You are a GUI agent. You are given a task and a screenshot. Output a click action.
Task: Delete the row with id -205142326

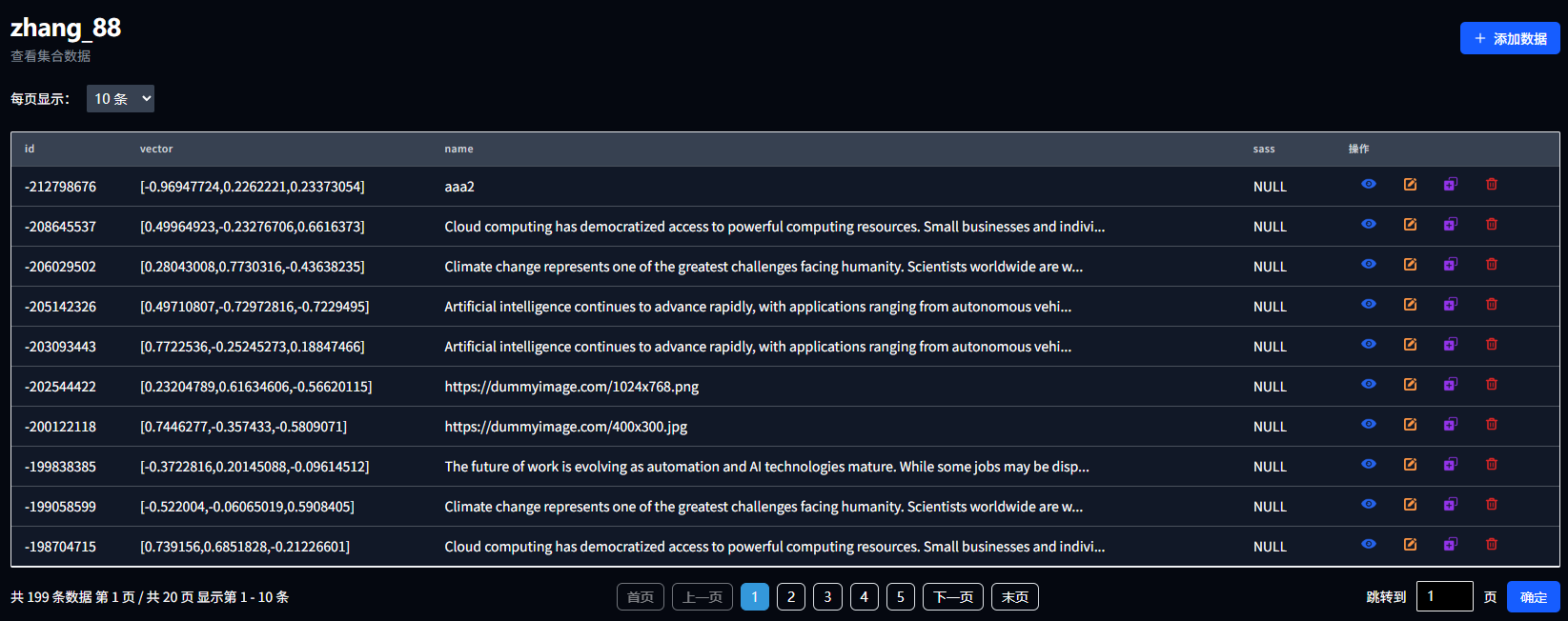point(1491,304)
